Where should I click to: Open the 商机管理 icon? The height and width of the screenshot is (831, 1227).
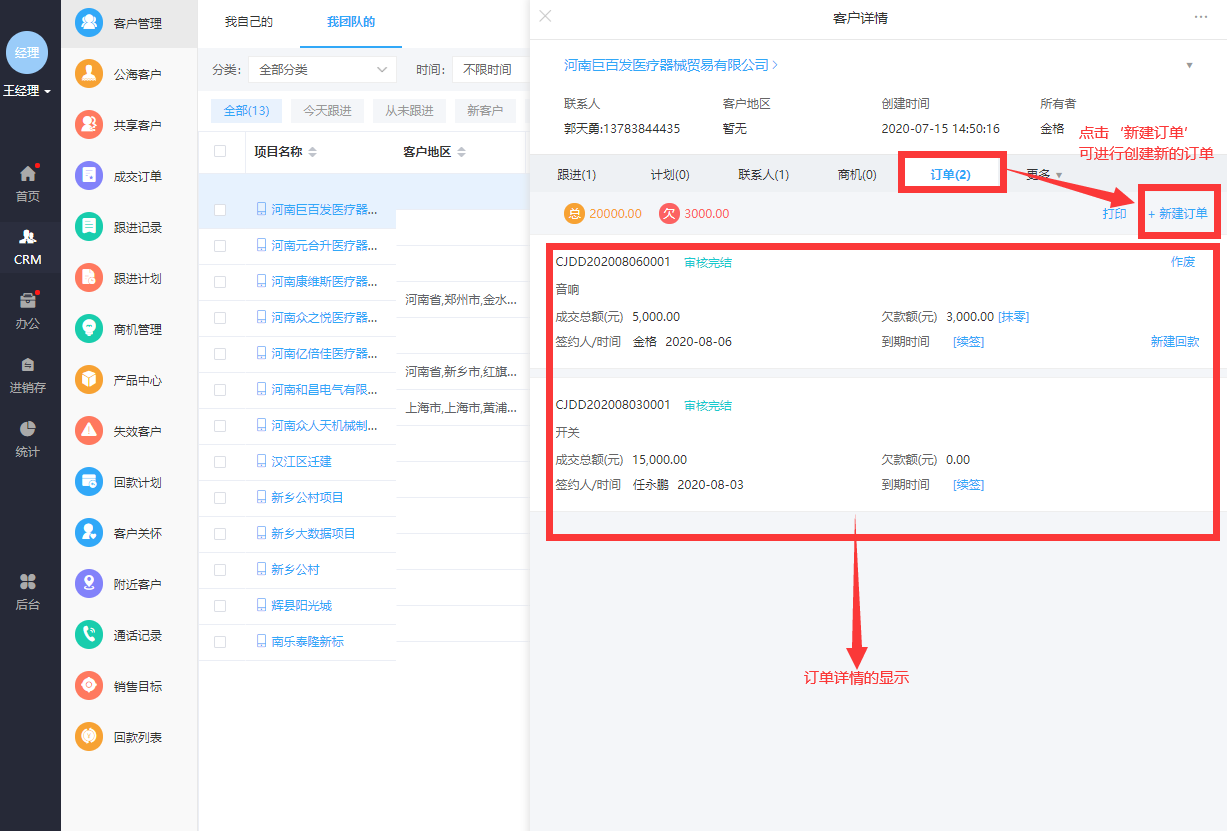89,329
